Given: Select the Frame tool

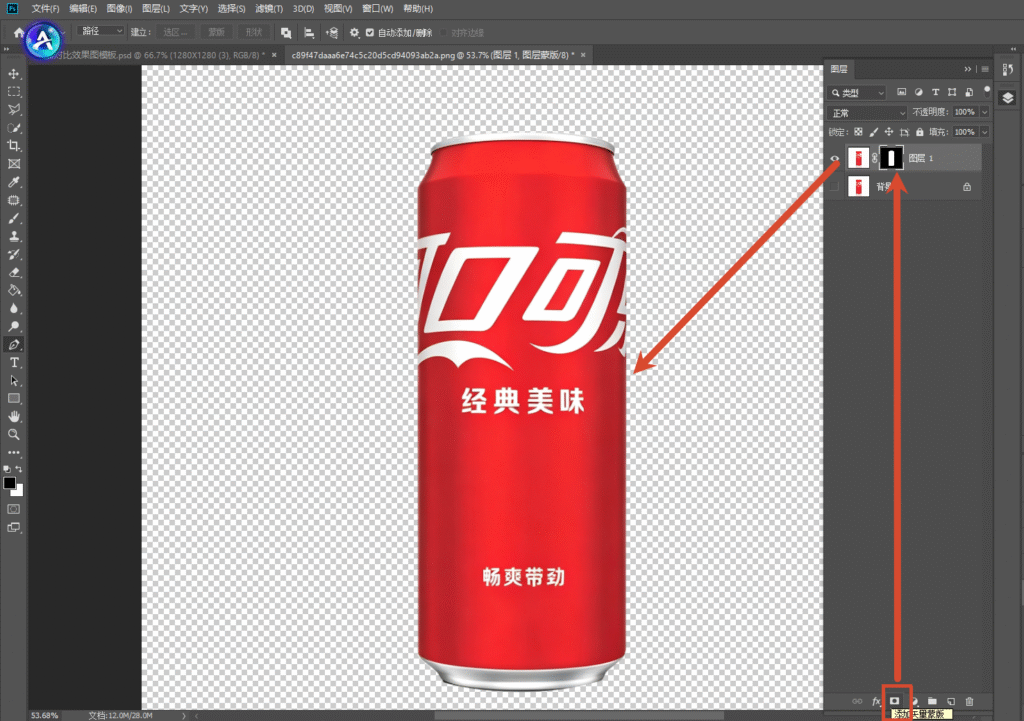Looking at the screenshot, I should [x=14, y=164].
